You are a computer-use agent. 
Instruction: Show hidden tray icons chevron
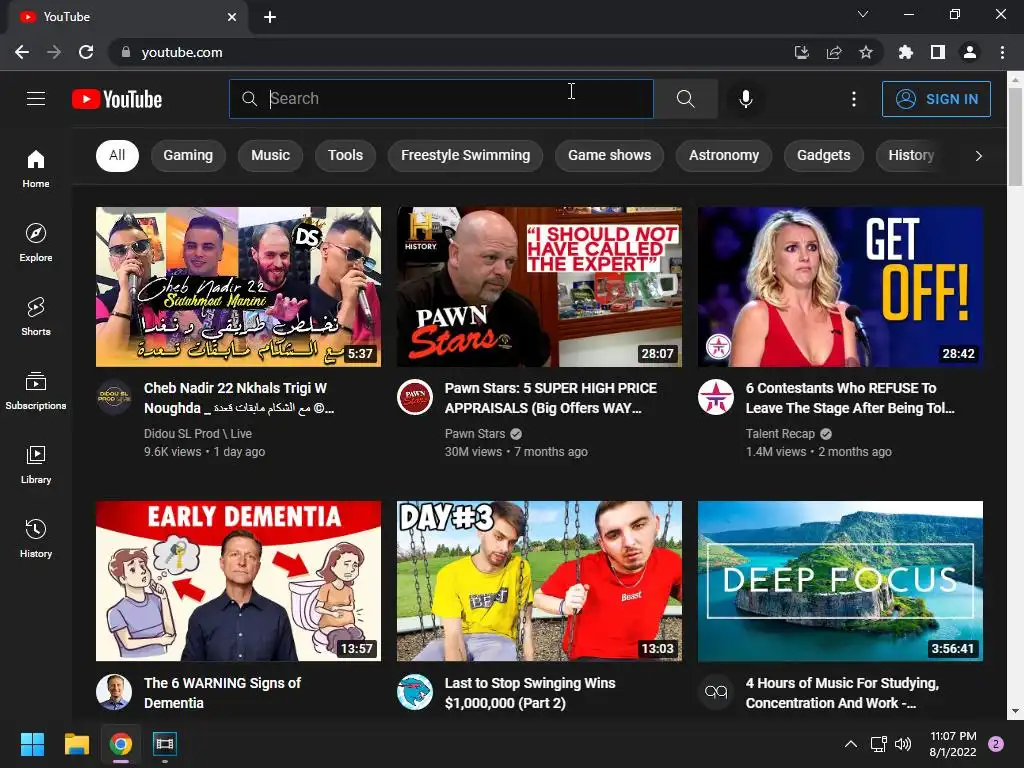click(x=851, y=744)
